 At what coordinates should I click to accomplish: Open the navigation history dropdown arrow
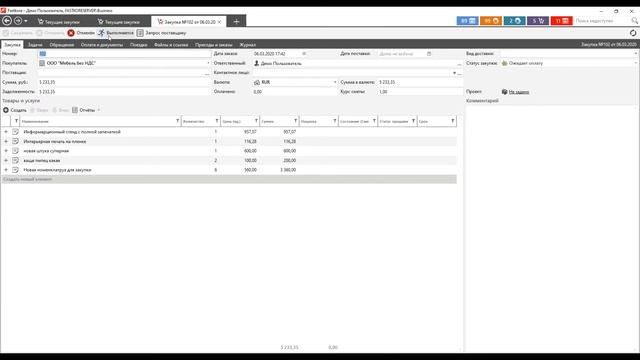(26, 21)
